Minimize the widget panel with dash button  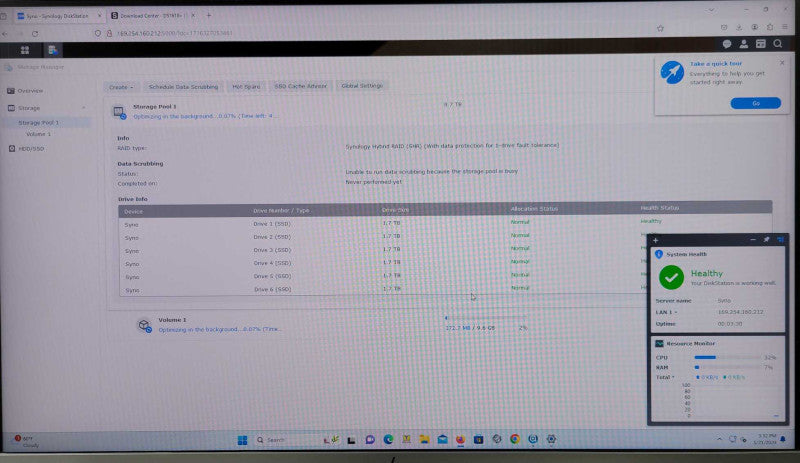coord(753,239)
